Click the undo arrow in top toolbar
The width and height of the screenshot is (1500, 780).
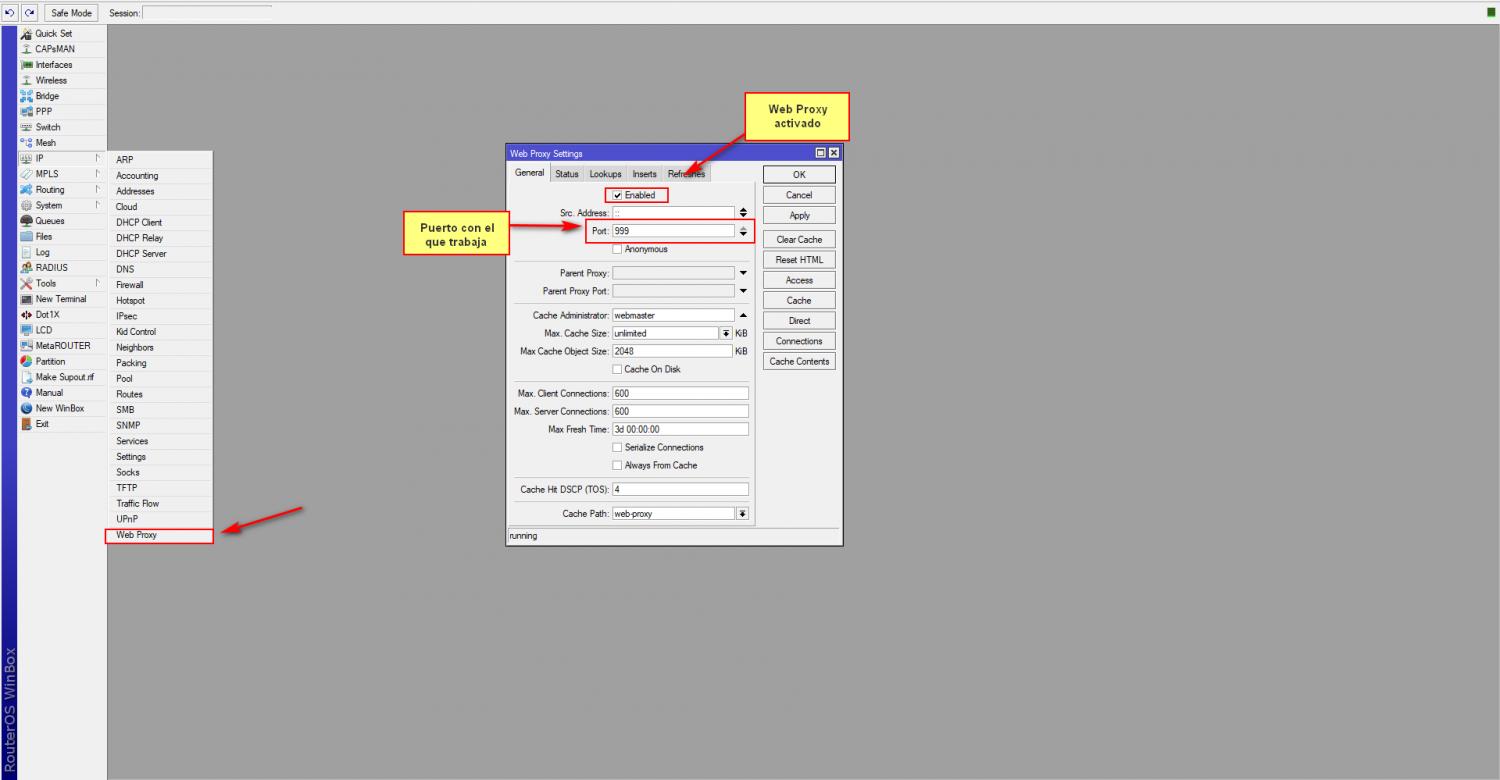tap(10, 13)
